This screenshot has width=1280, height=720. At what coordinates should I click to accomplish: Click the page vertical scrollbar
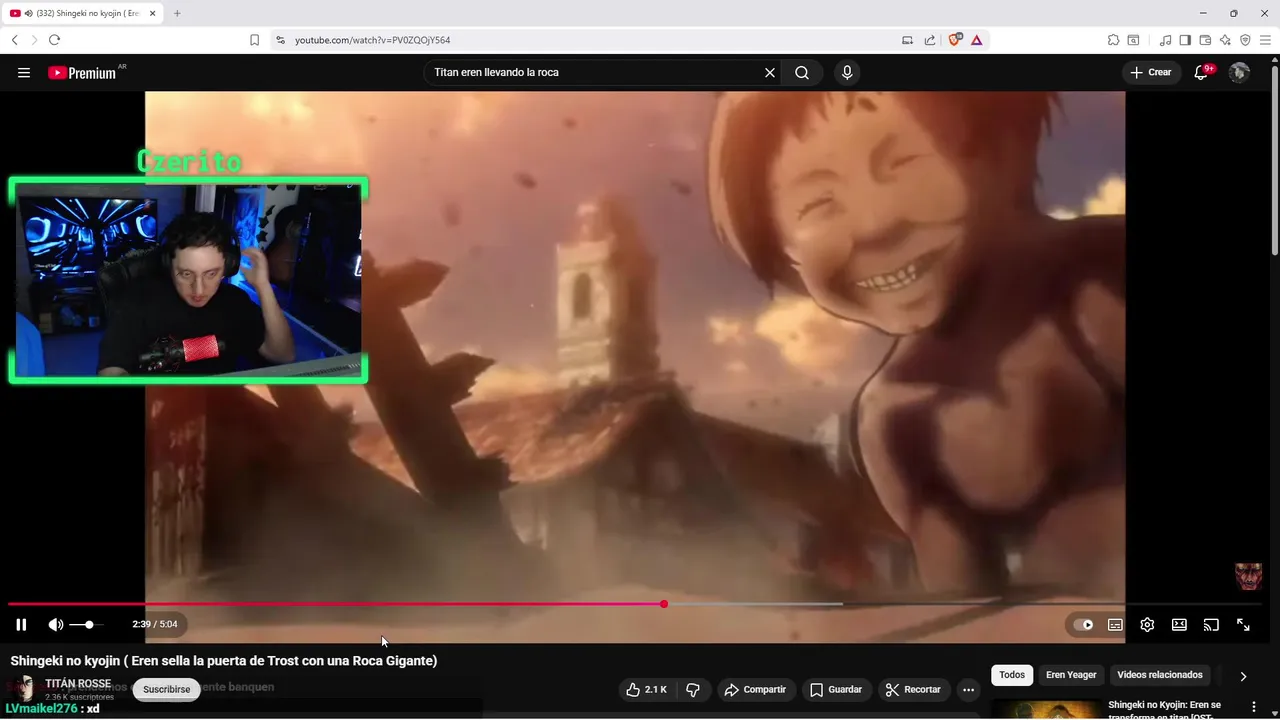(x=1274, y=160)
